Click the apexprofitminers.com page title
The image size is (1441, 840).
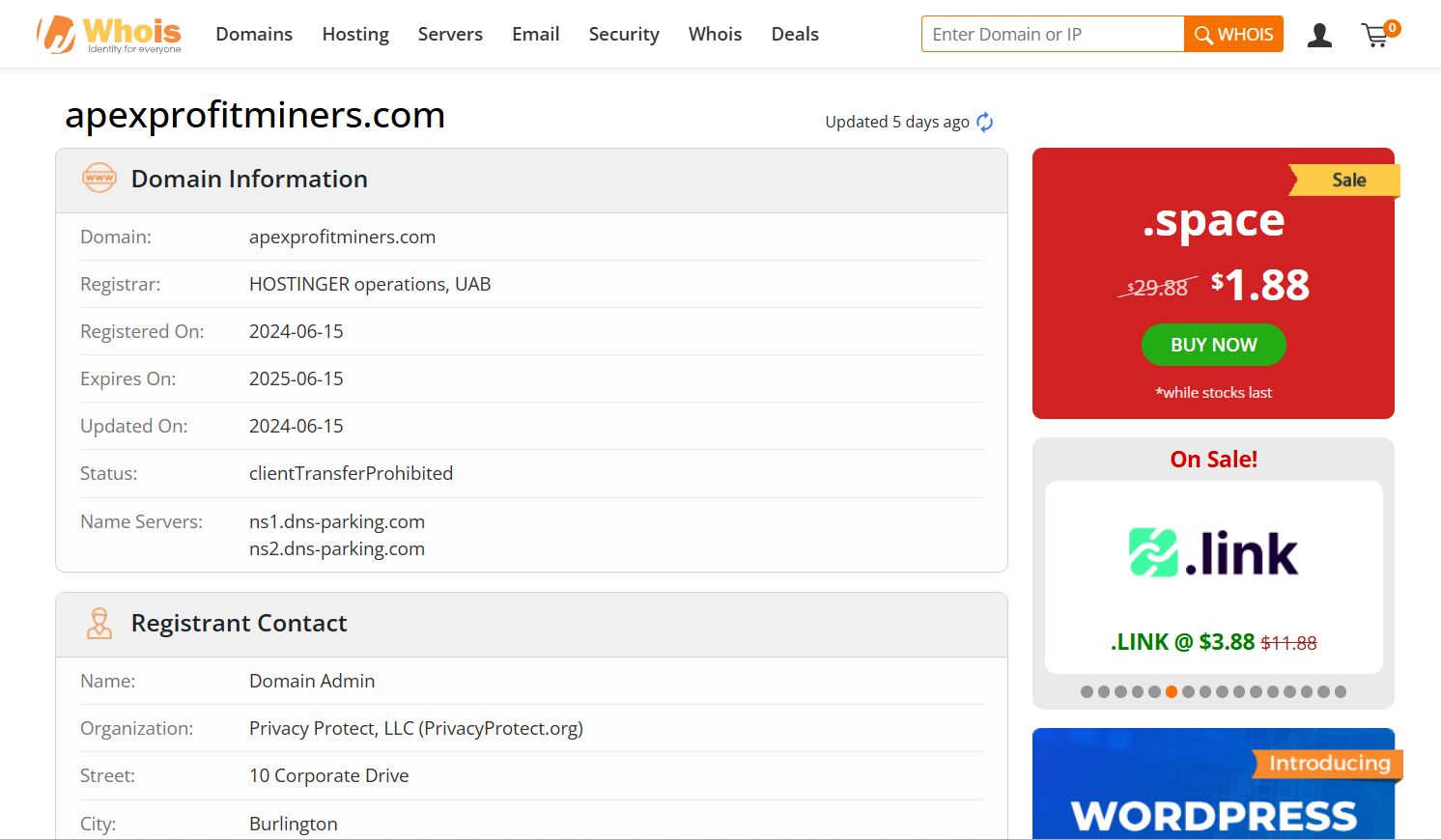[255, 115]
